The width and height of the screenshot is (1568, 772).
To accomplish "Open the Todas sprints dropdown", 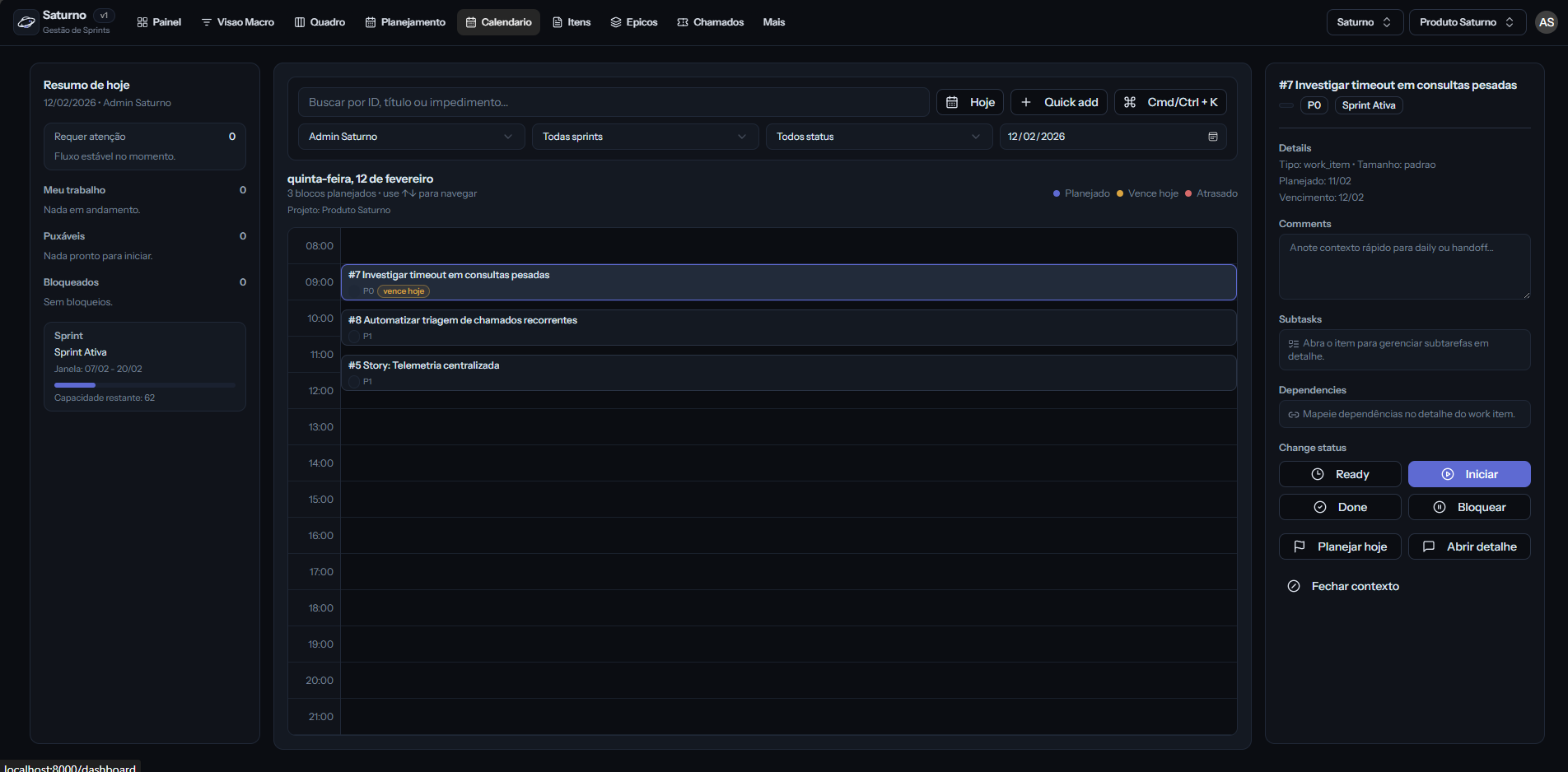I will click(644, 137).
